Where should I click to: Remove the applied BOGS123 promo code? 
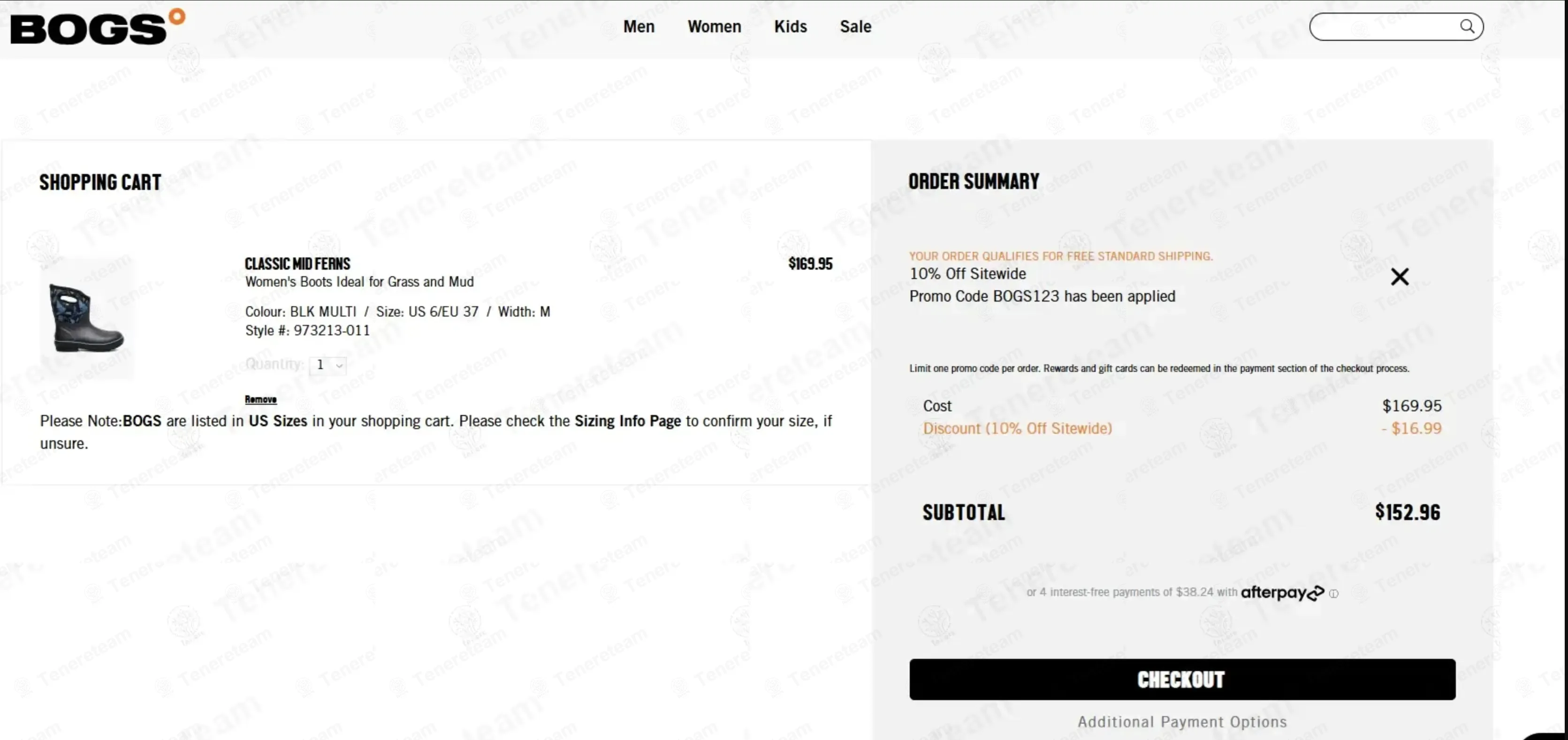point(1400,277)
